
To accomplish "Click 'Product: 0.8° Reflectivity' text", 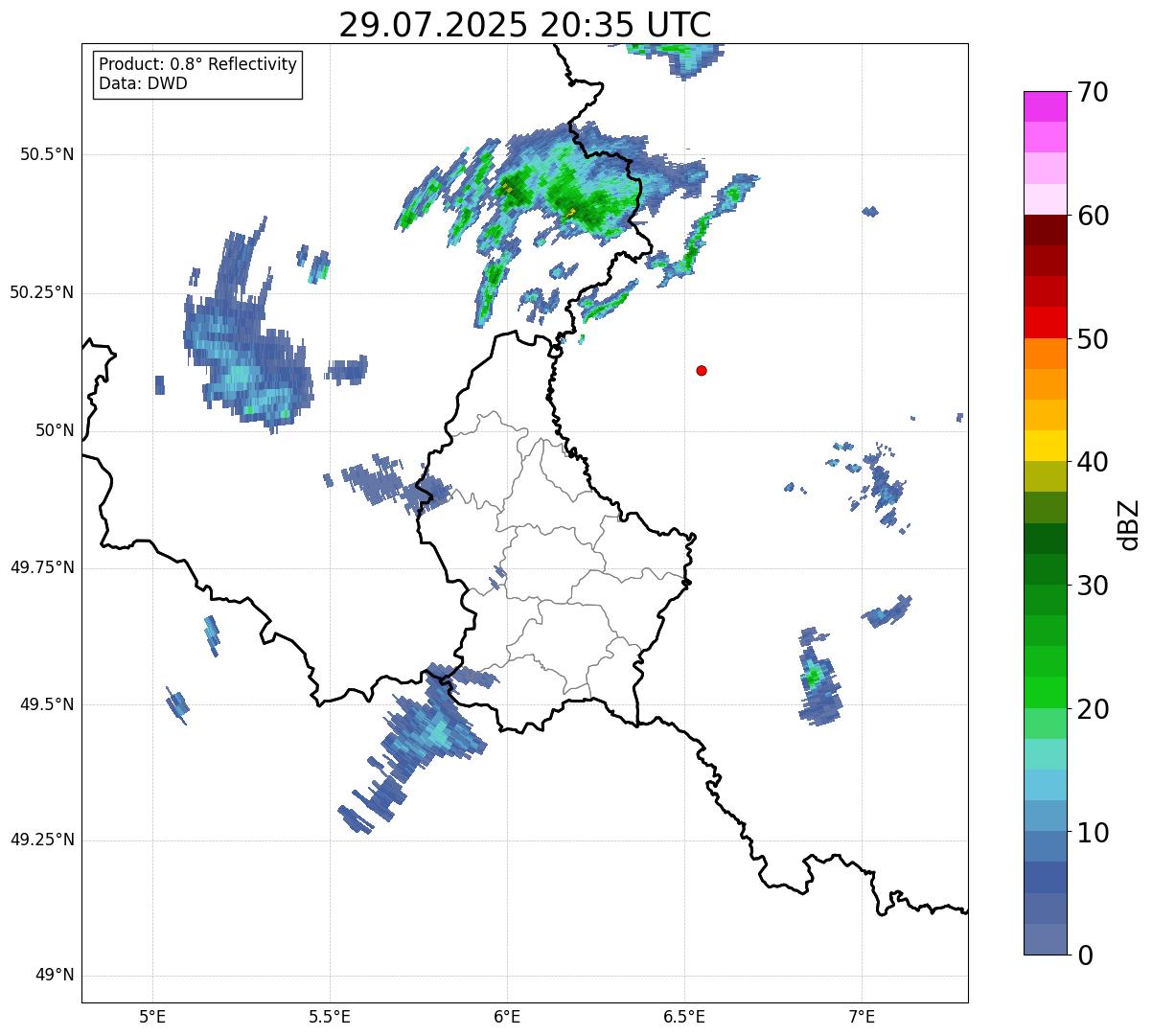I will [198, 64].
